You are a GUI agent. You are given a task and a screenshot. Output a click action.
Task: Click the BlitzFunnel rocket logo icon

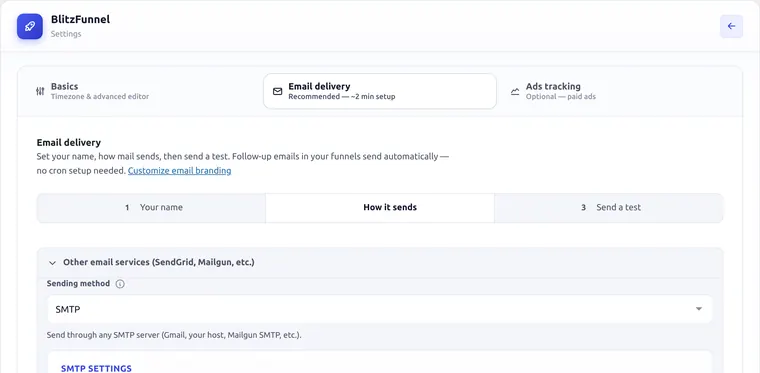click(30, 26)
